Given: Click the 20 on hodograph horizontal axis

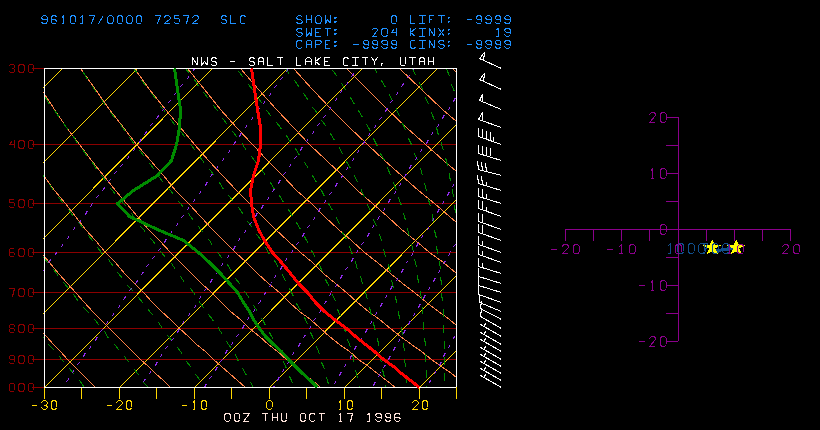Looking at the screenshot, I should click(791, 249).
